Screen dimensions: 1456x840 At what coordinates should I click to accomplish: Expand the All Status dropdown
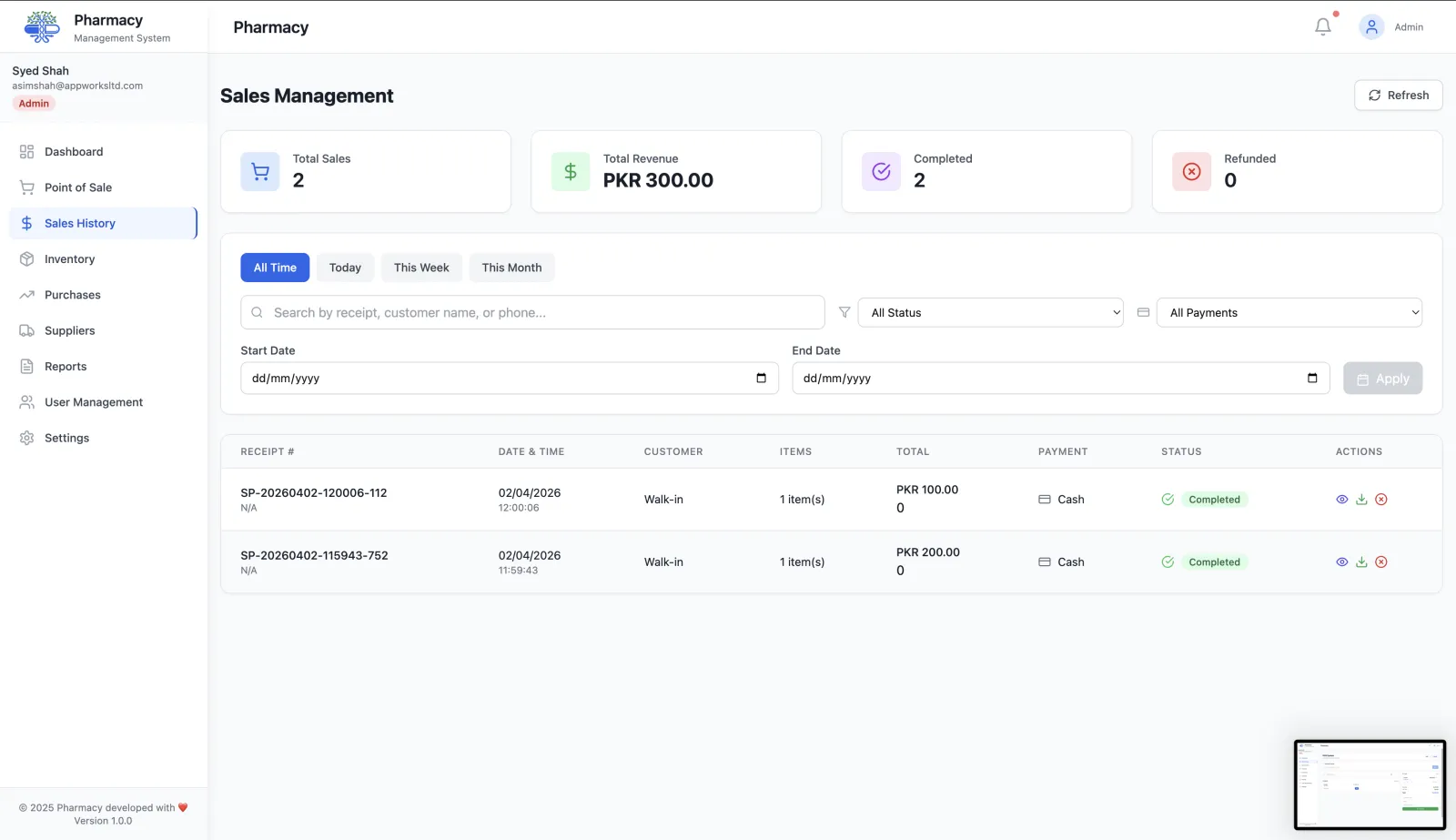click(991, 312)
